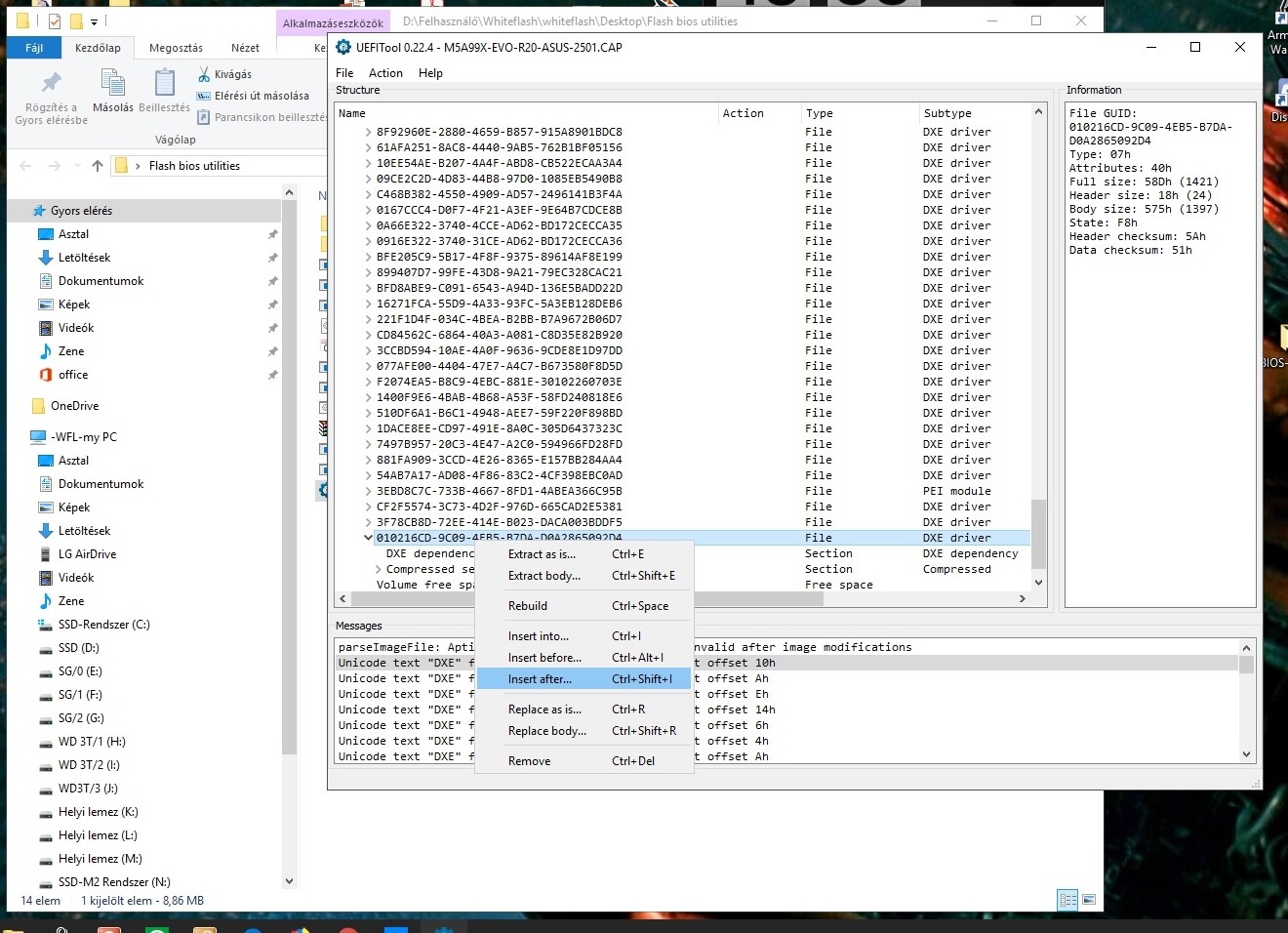Open Zene under Gyors elérés

71,351
